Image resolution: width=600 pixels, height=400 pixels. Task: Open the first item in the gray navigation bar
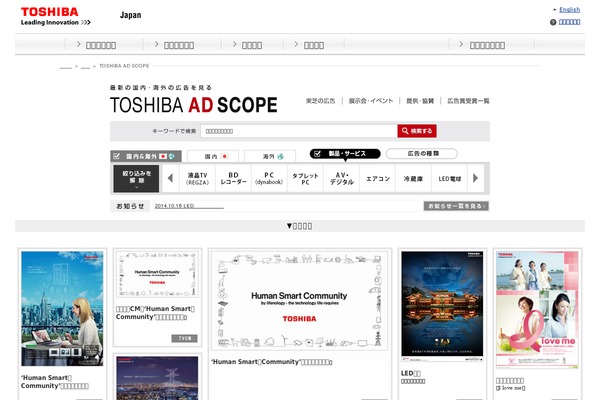coord(101,45)
